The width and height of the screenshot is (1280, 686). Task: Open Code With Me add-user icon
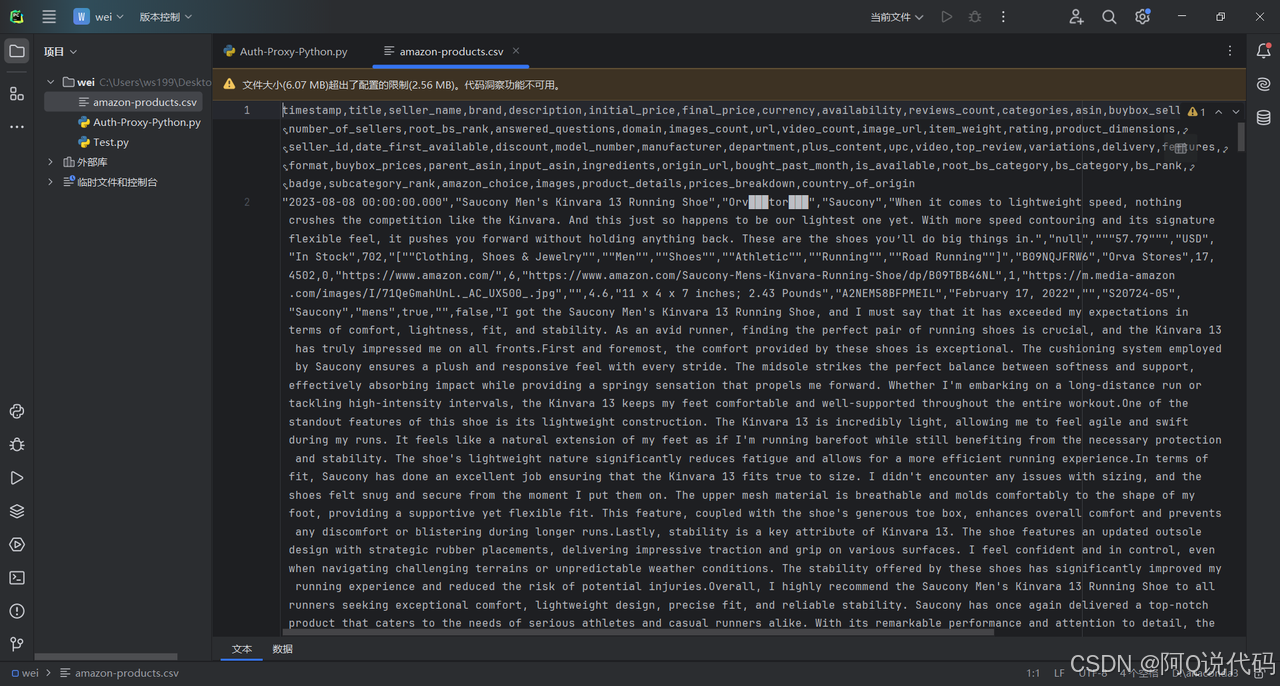1076,17
